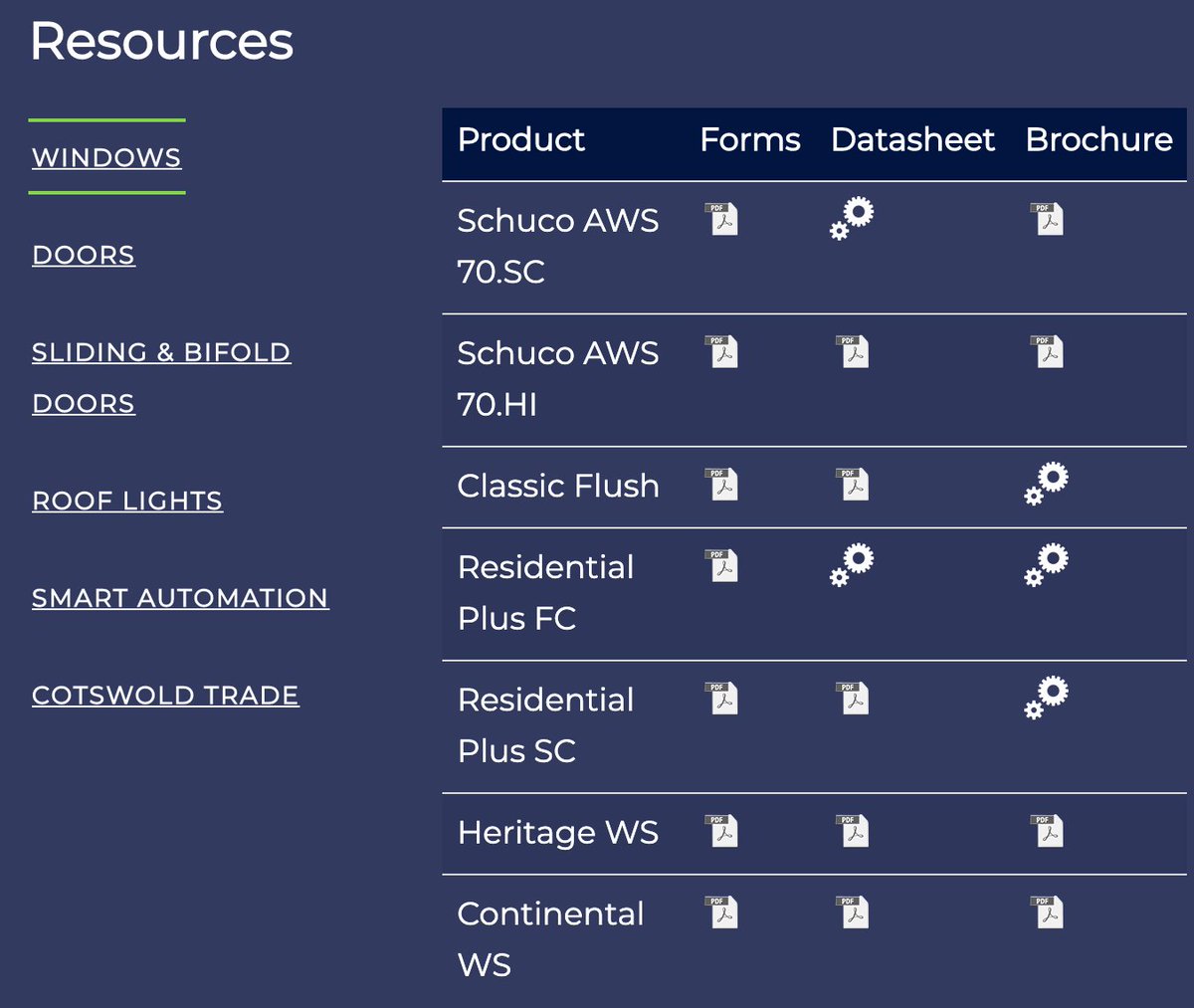
Task: Click Brochure gears icon for Residential Plus FC
Action: 1047,565
